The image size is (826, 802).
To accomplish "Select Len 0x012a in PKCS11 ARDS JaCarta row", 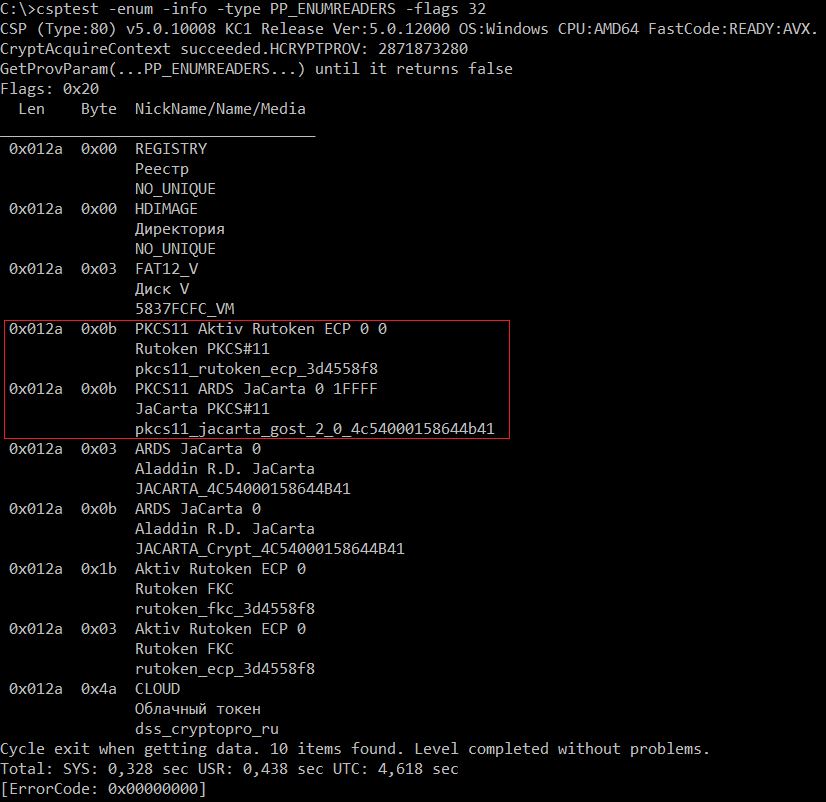I will 36,389.
